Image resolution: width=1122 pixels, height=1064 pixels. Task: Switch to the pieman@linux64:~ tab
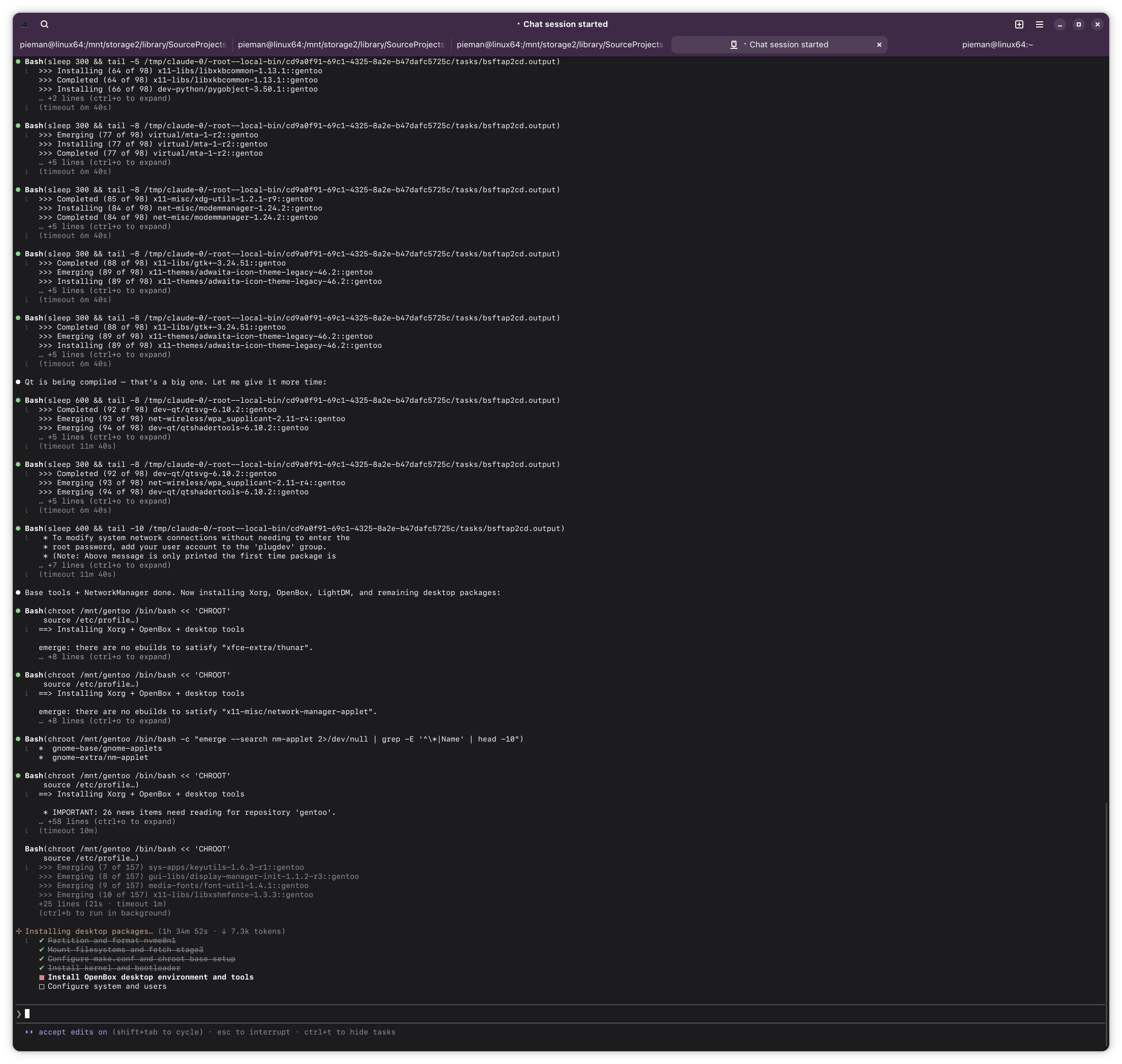click(x=997, y=45)
